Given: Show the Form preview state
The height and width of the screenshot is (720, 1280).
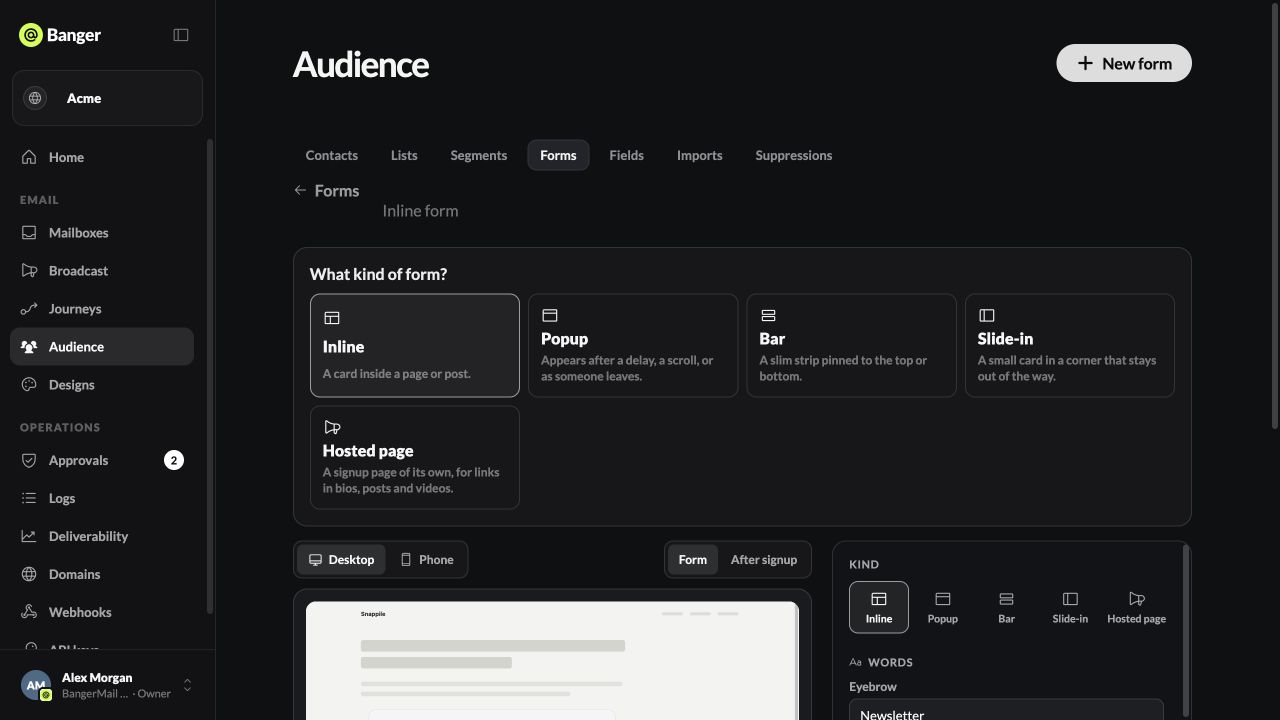Looking at the screenshot, I should pyautogui.click(x=693, y=560).
